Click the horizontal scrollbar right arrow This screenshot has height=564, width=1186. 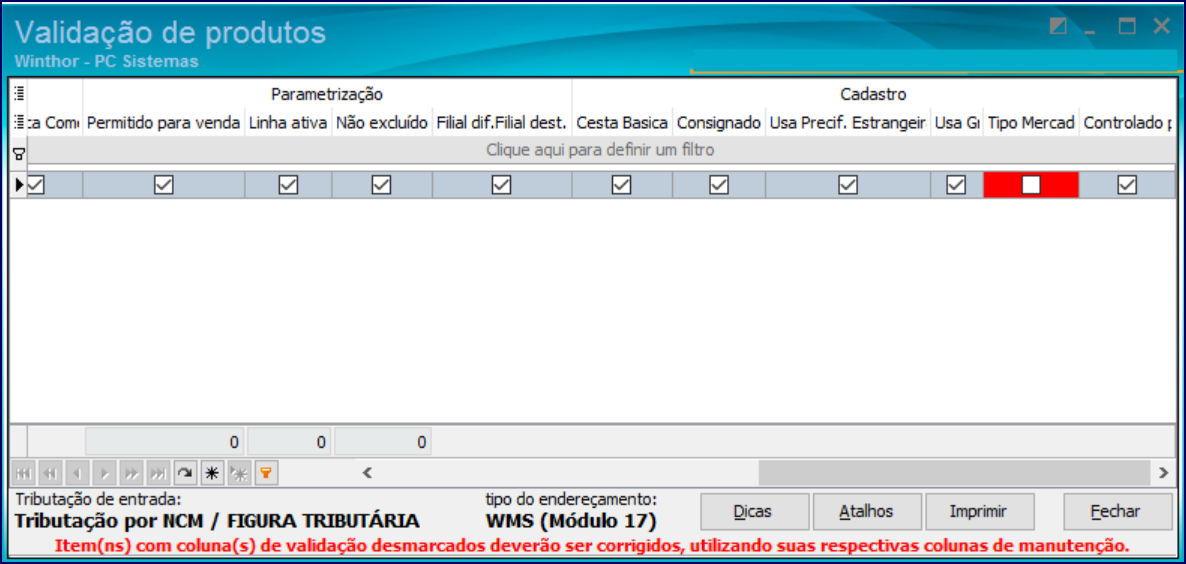pos(1163,473)
